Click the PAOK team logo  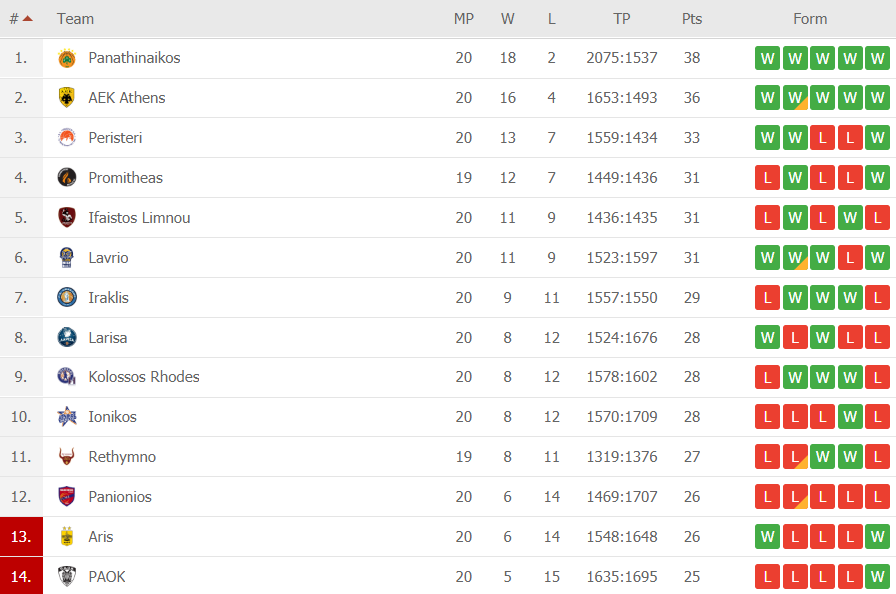pyautogui.click(x=67, y=577)
